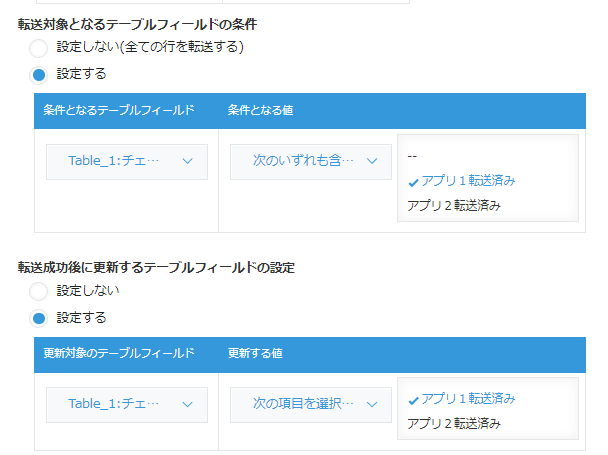Deselect 'アプリ１転送済み' in condition value list
This screenshot has width=608, height=455.
(x=468, y=181)
